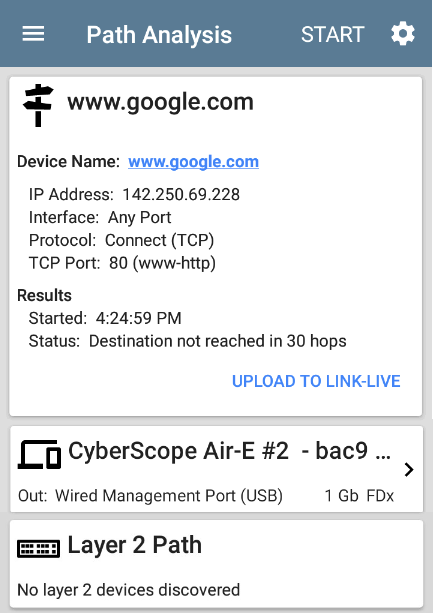Viewport: 433px width, 613px height.
Task: Click the TCP Port 80 row
Action: [x=122, y=263]
